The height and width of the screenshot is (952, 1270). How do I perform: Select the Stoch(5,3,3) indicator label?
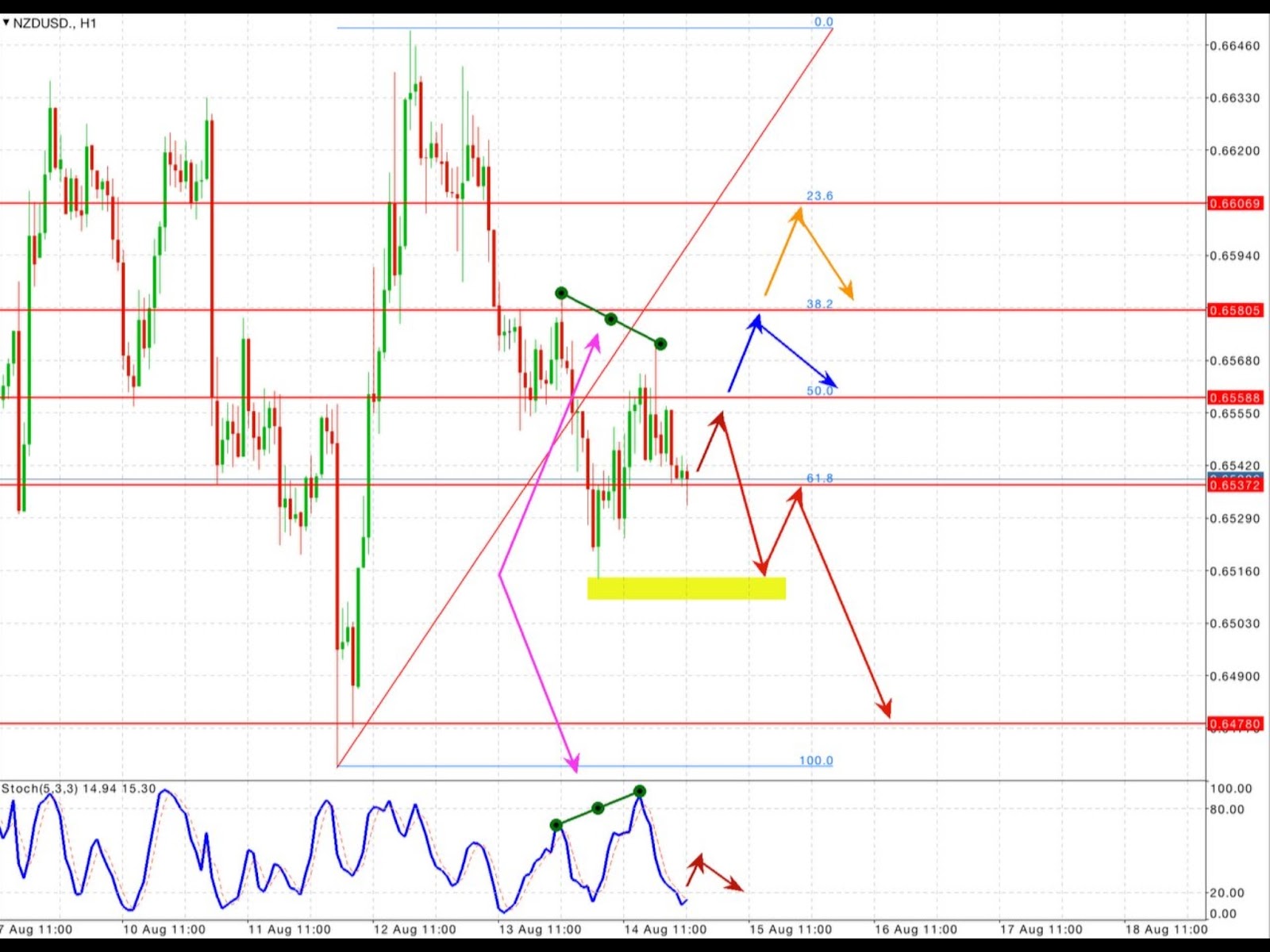pos(48,789)
